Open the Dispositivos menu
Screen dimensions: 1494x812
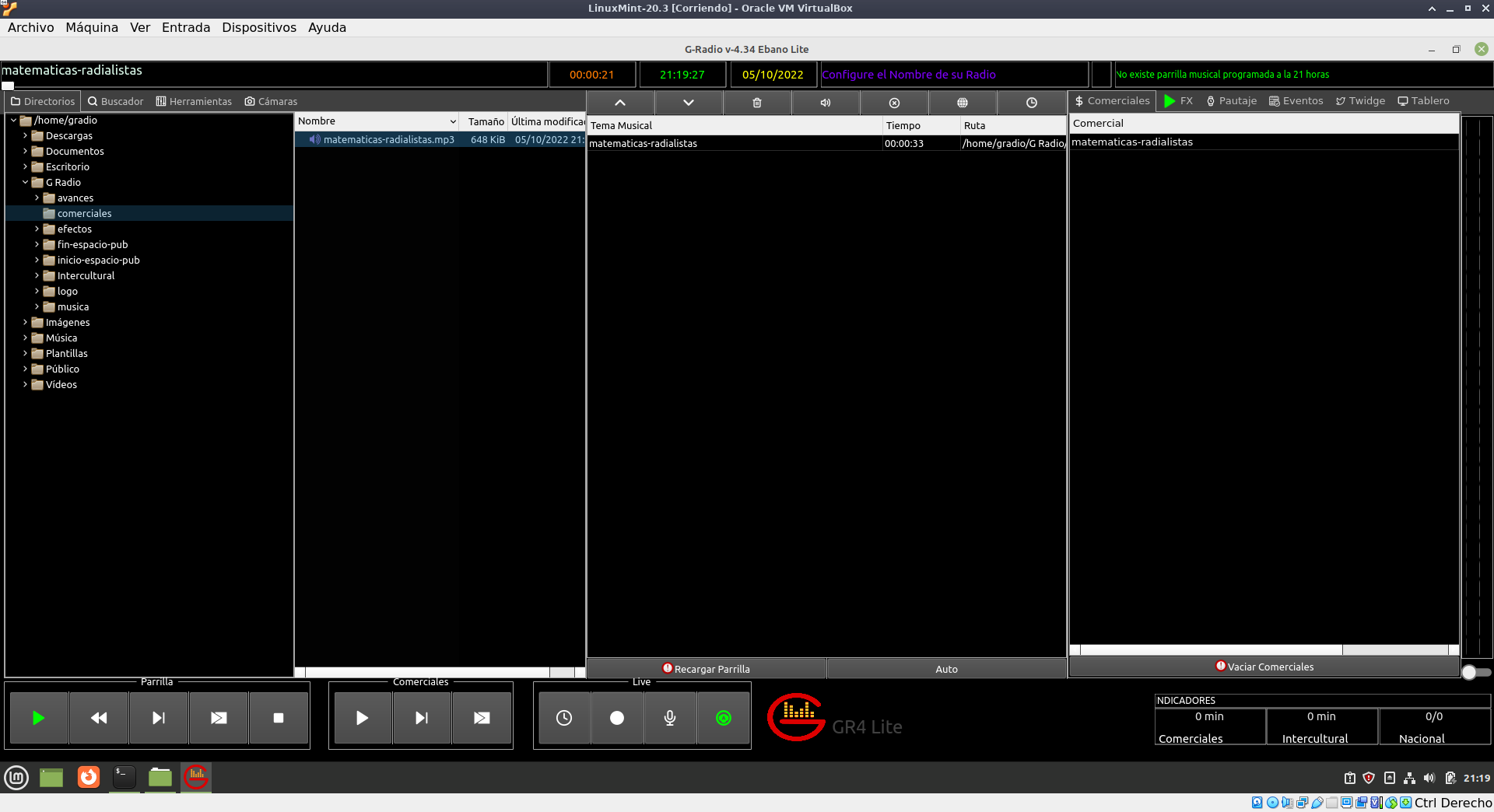pos(259,27)
